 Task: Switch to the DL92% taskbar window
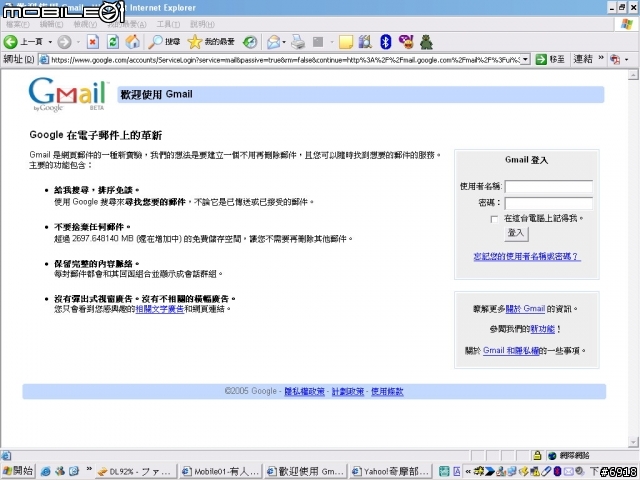[x=136, y=471]
